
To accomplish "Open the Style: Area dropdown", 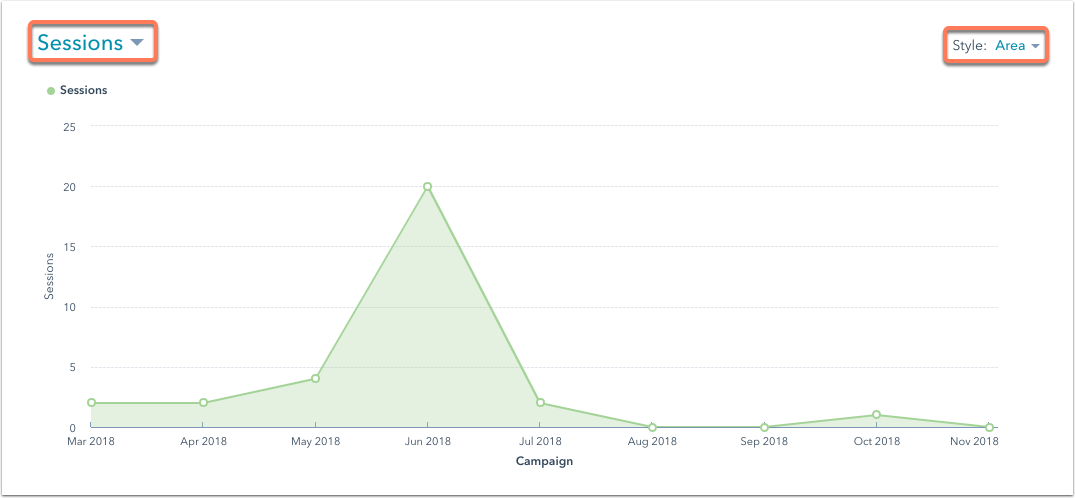I will (x=996, y=46).
